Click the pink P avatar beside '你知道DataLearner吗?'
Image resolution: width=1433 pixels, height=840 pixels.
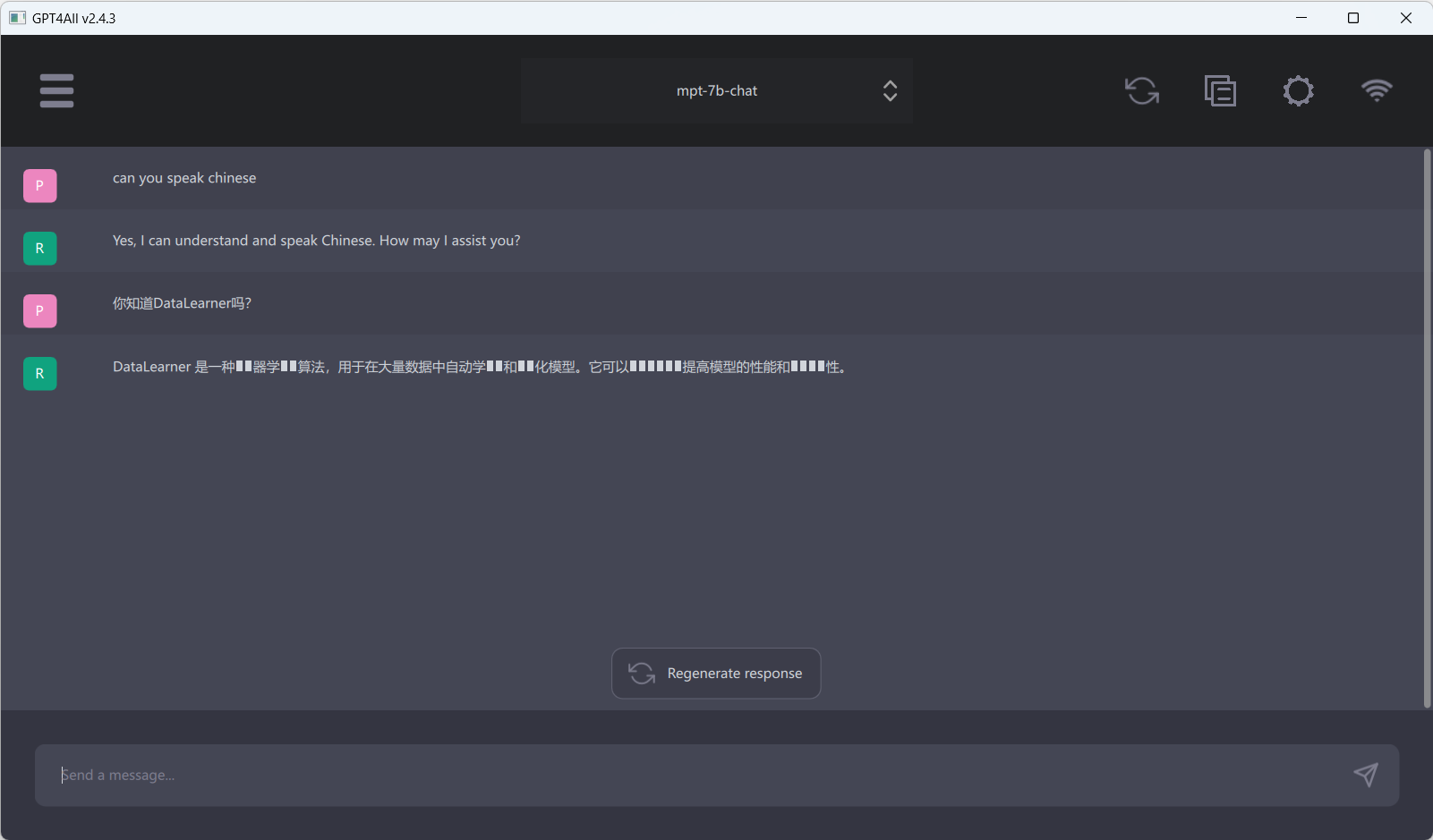[39, 311]
